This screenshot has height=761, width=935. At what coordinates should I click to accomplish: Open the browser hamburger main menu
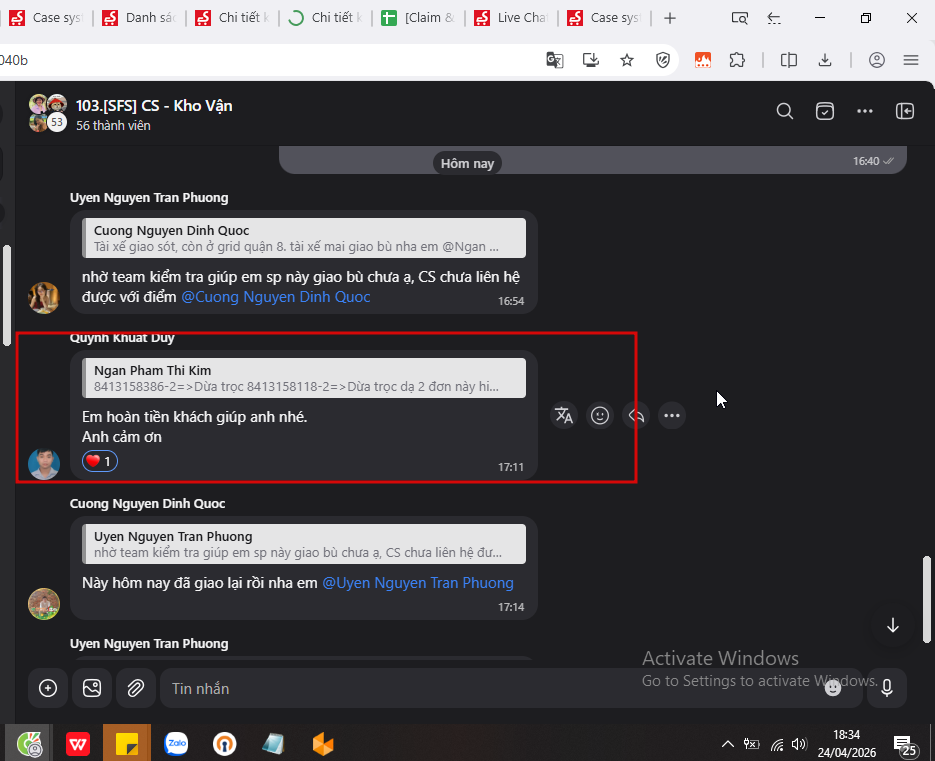911,60
